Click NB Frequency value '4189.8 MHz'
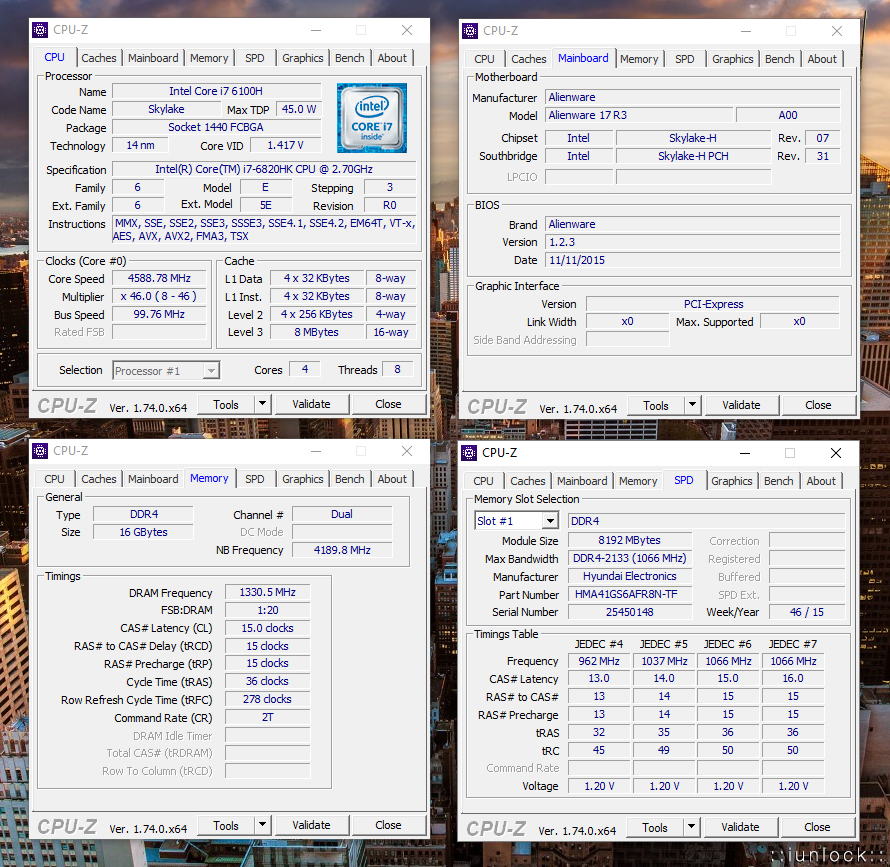Viewport: 890px width, 867px height. point(342,550)
